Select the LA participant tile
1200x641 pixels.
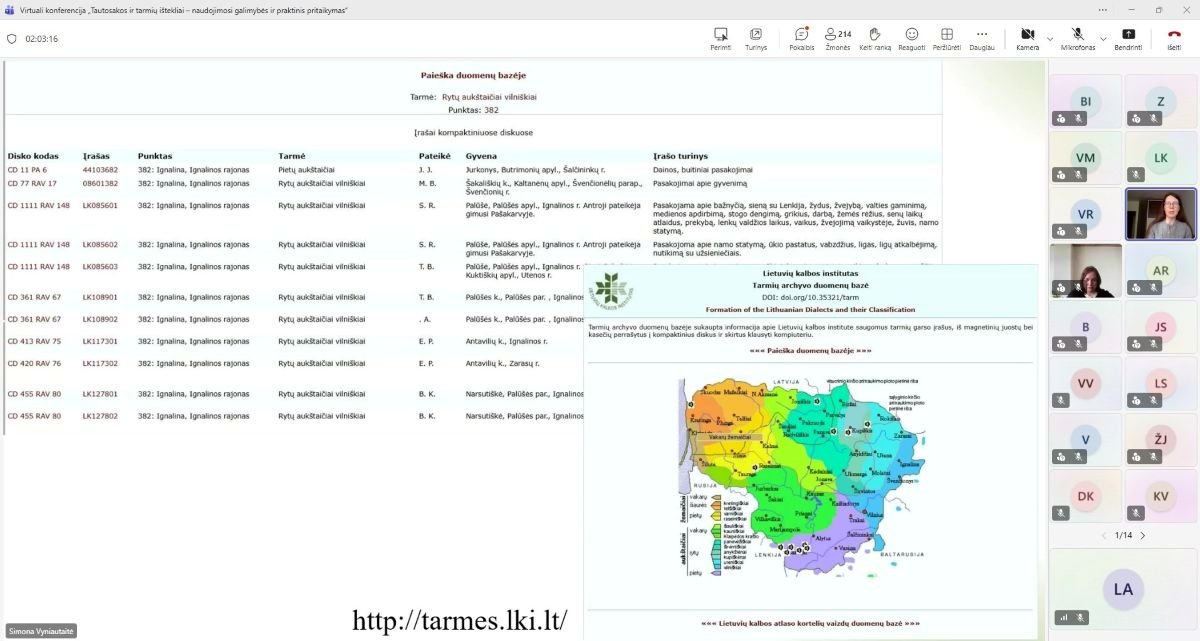point(1123,590)
